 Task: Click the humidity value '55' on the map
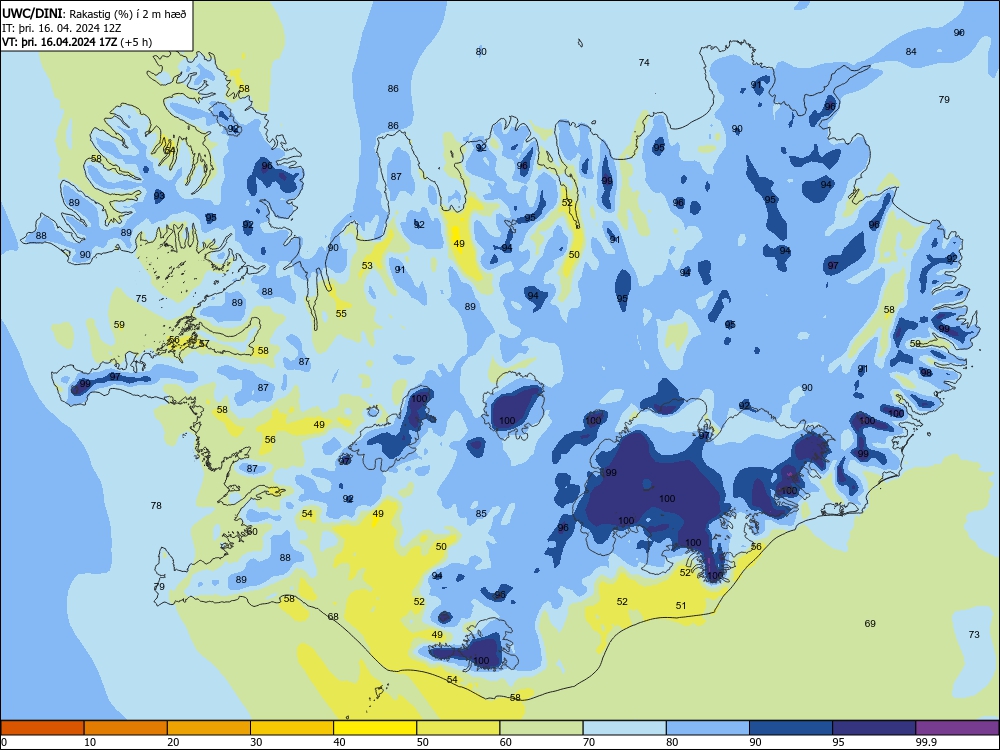(341, 314)
